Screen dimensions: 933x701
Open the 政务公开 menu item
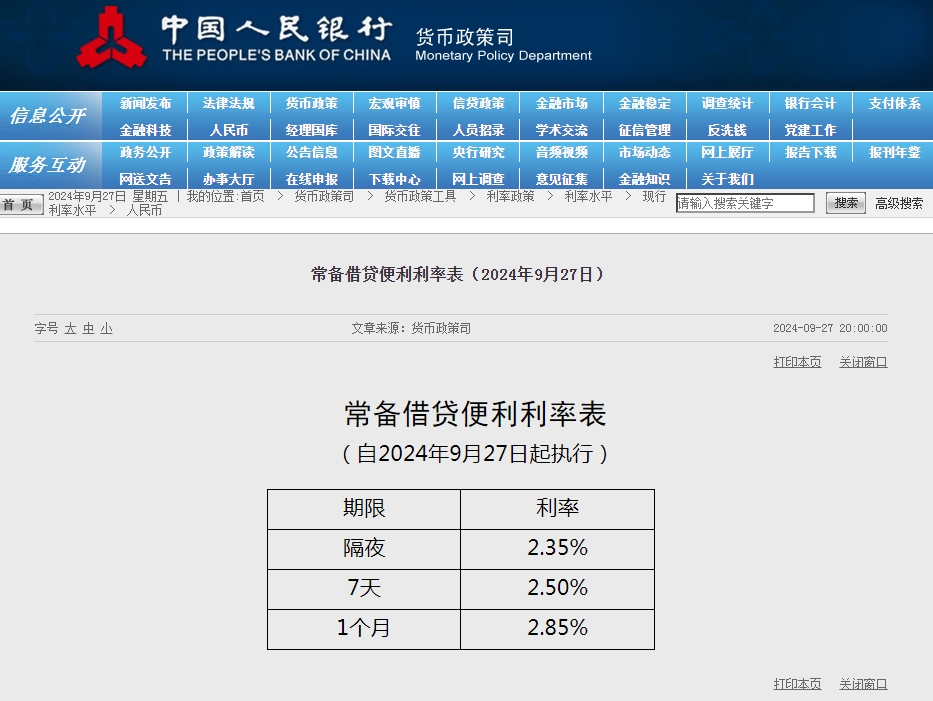click(x=145, y=153)
